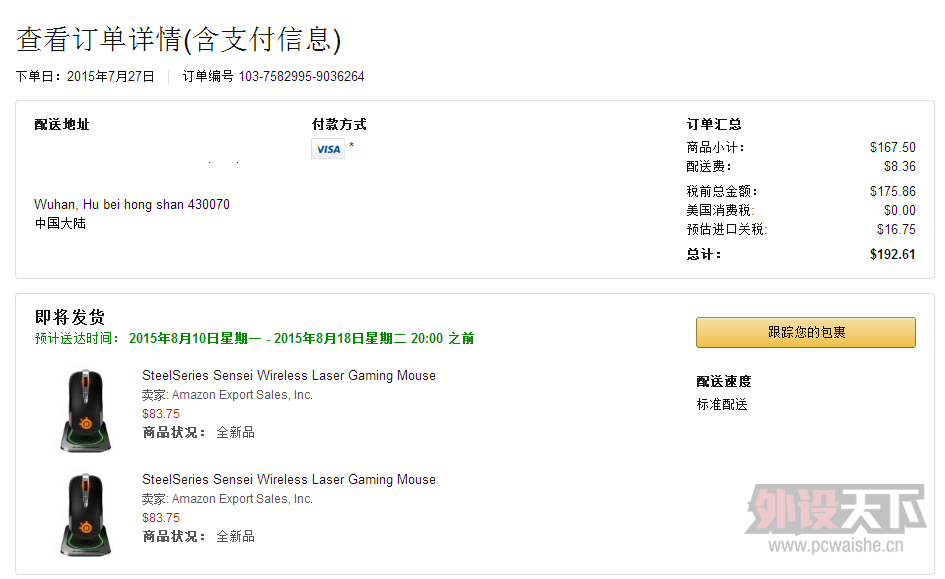Screen dimensions: 945x579
Task: Click the 跟踪您的包裹 track package button
Action: [806, 333]
